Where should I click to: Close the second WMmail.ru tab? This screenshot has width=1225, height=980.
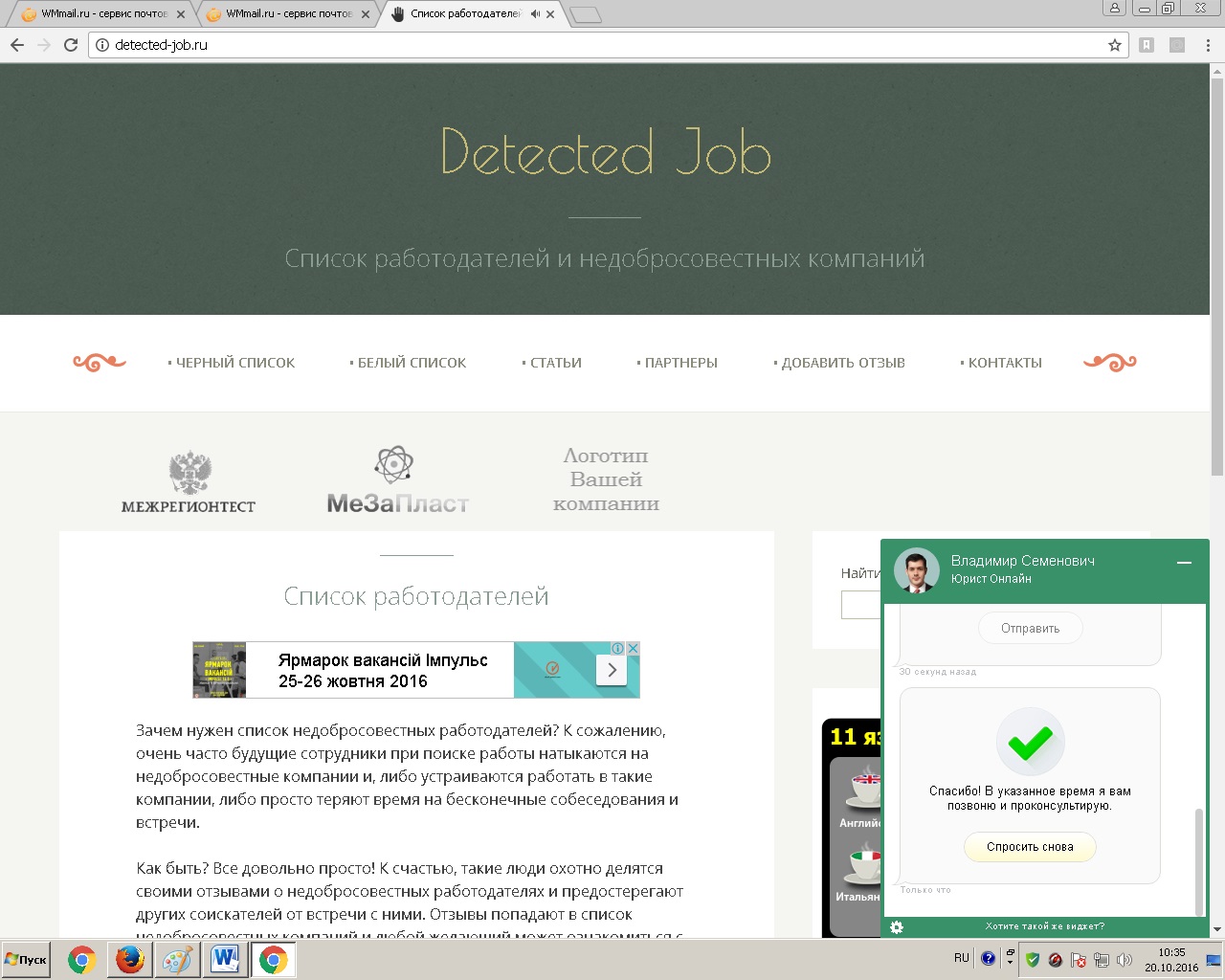(366, 14)
